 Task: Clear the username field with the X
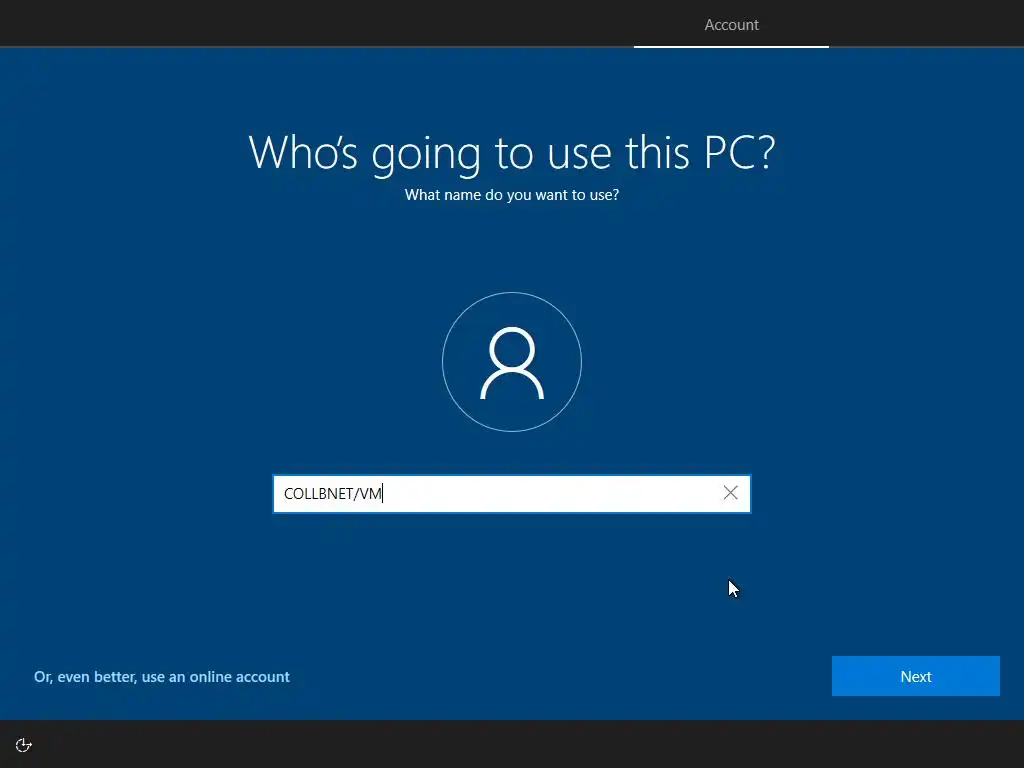730,493
